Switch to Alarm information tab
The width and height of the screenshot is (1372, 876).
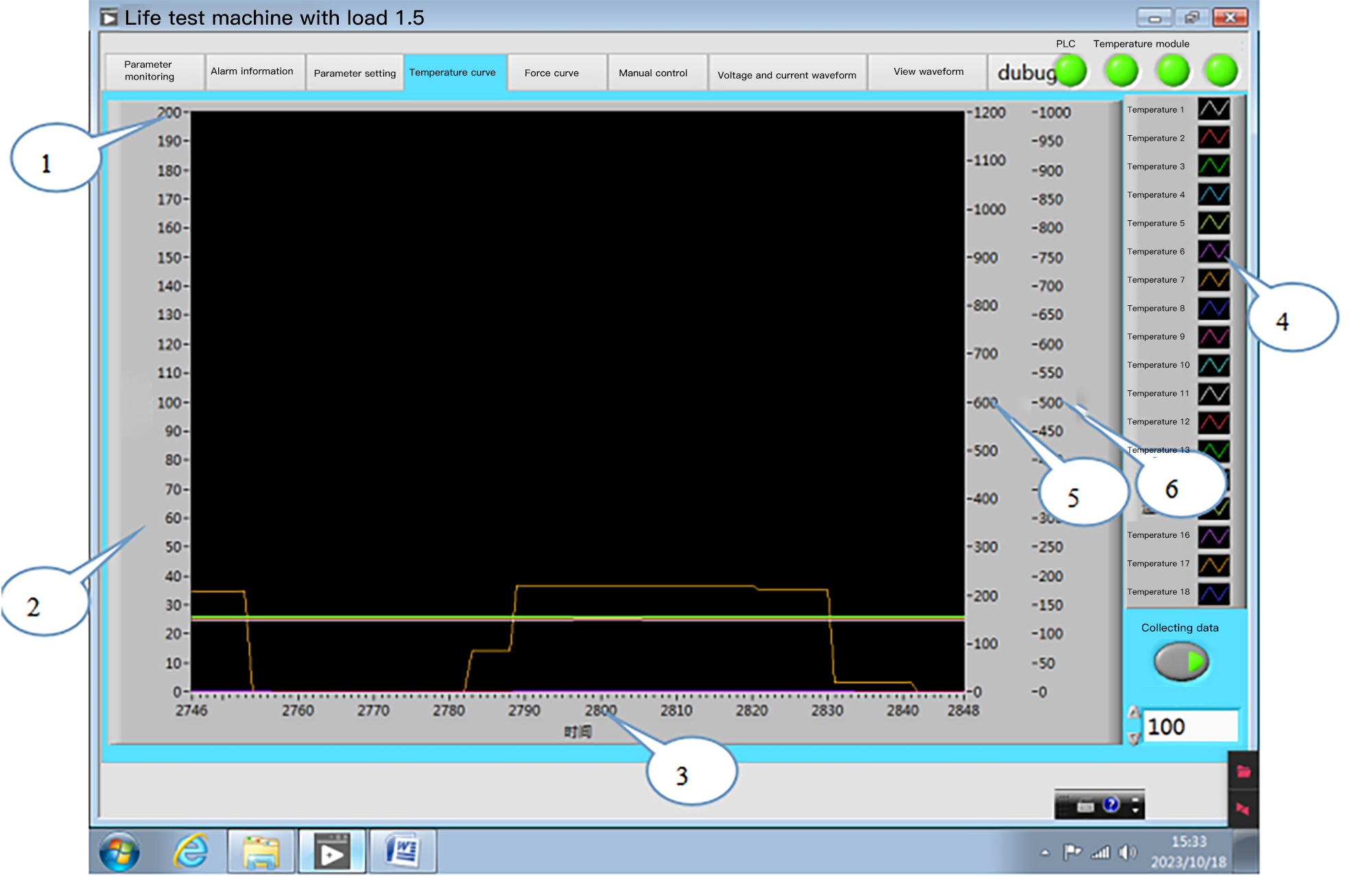pyautogui.click(x=255, y=71)
